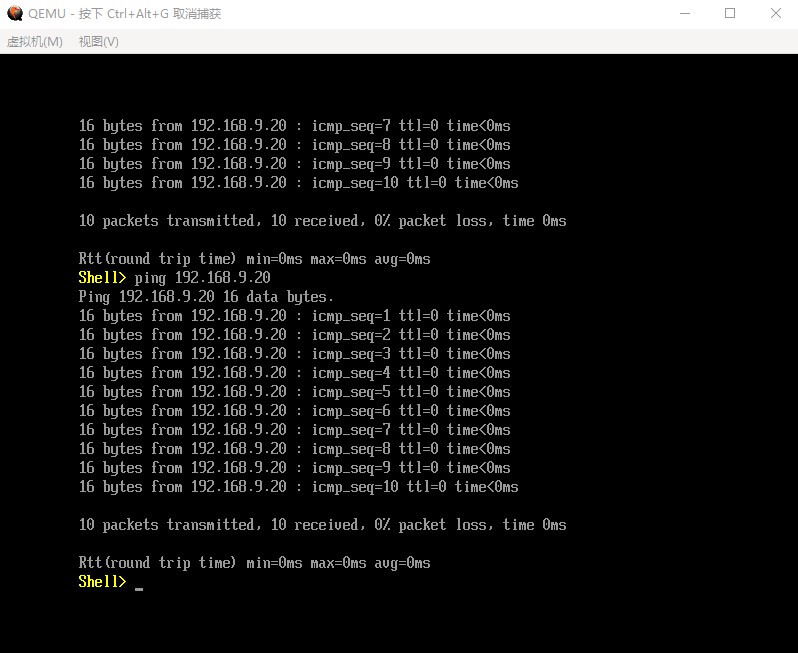Viewport: 798px width, 653px height.
Task: Select the icmp_seq=6 reply line
Action: (294, 411)
